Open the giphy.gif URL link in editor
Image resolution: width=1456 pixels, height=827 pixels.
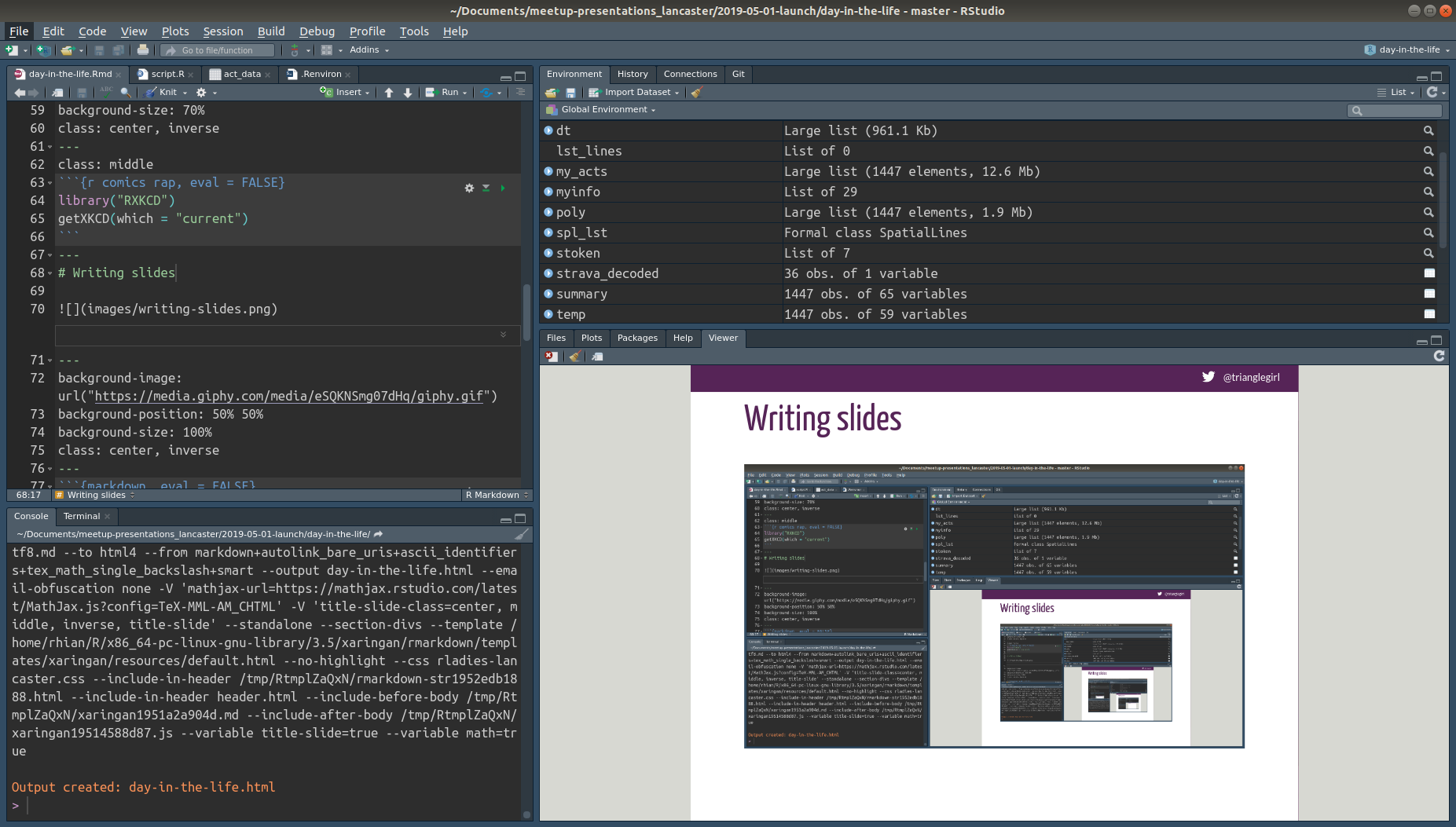(x=288, y=396)
